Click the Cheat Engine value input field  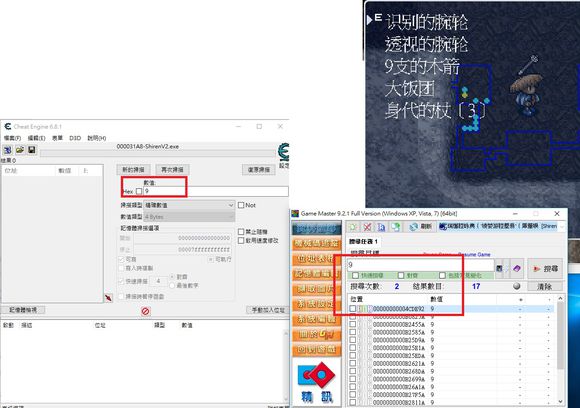(x=216, y=191)
